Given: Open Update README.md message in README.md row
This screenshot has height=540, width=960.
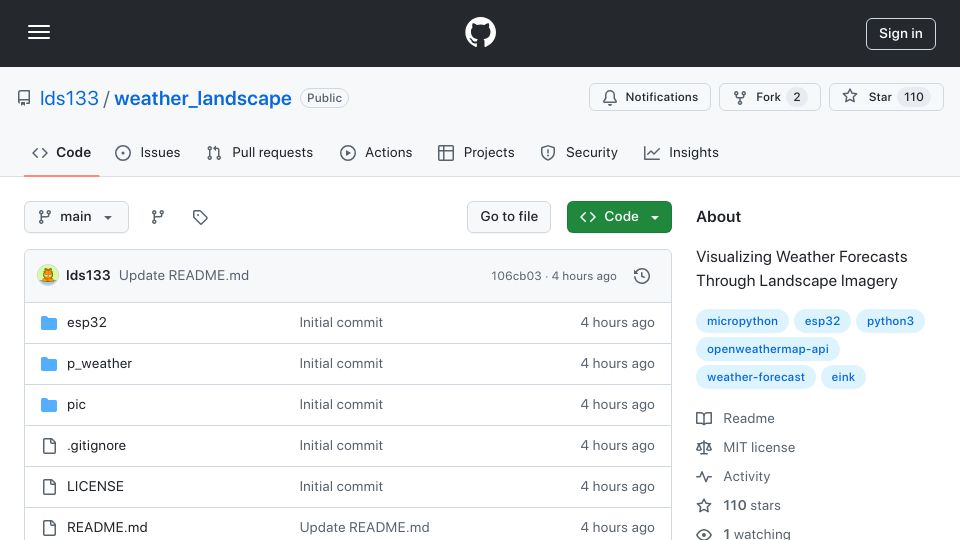Looking at the screenshot, I should (x=364, y=528).
